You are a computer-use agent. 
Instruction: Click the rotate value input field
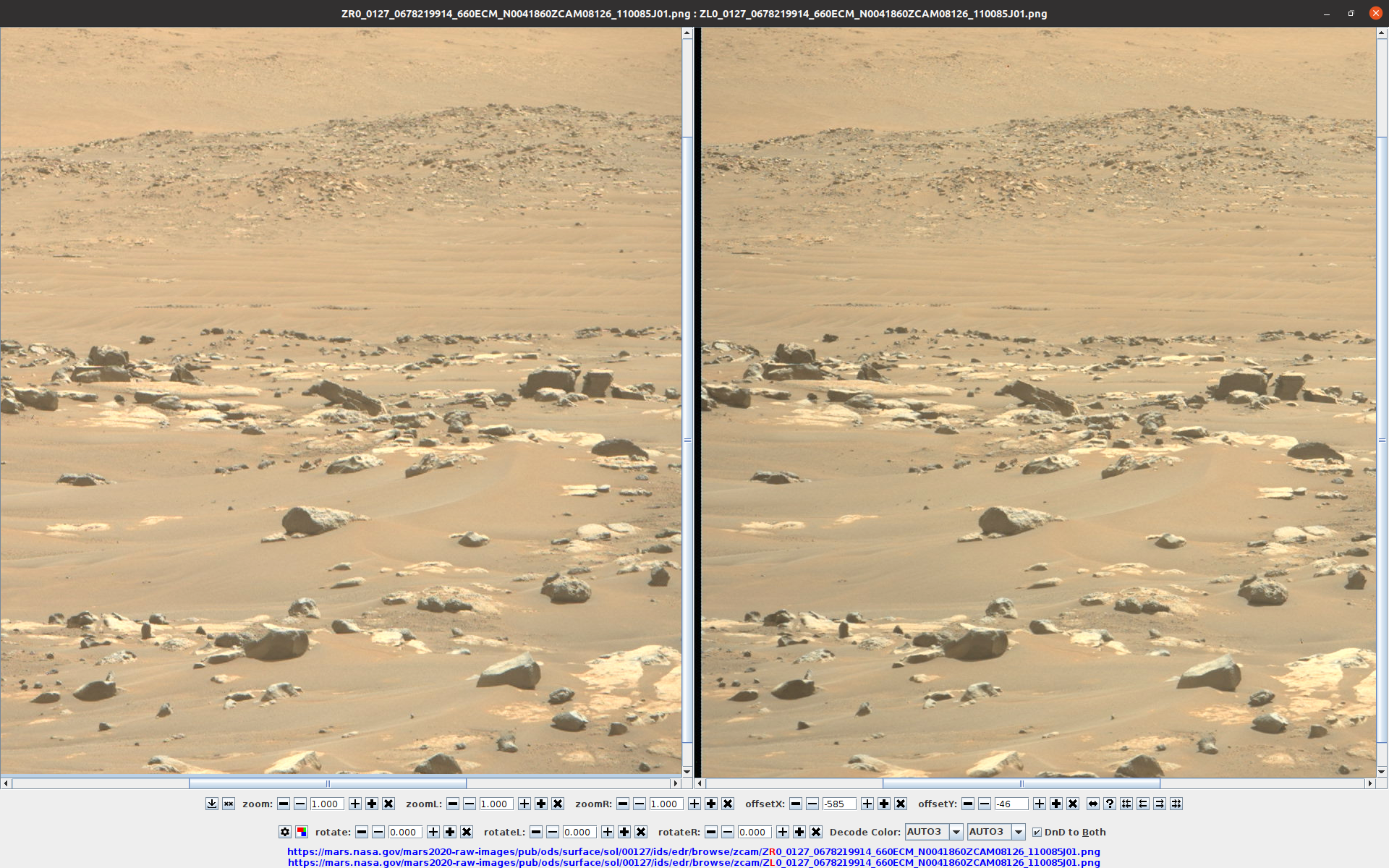[404, 832]
